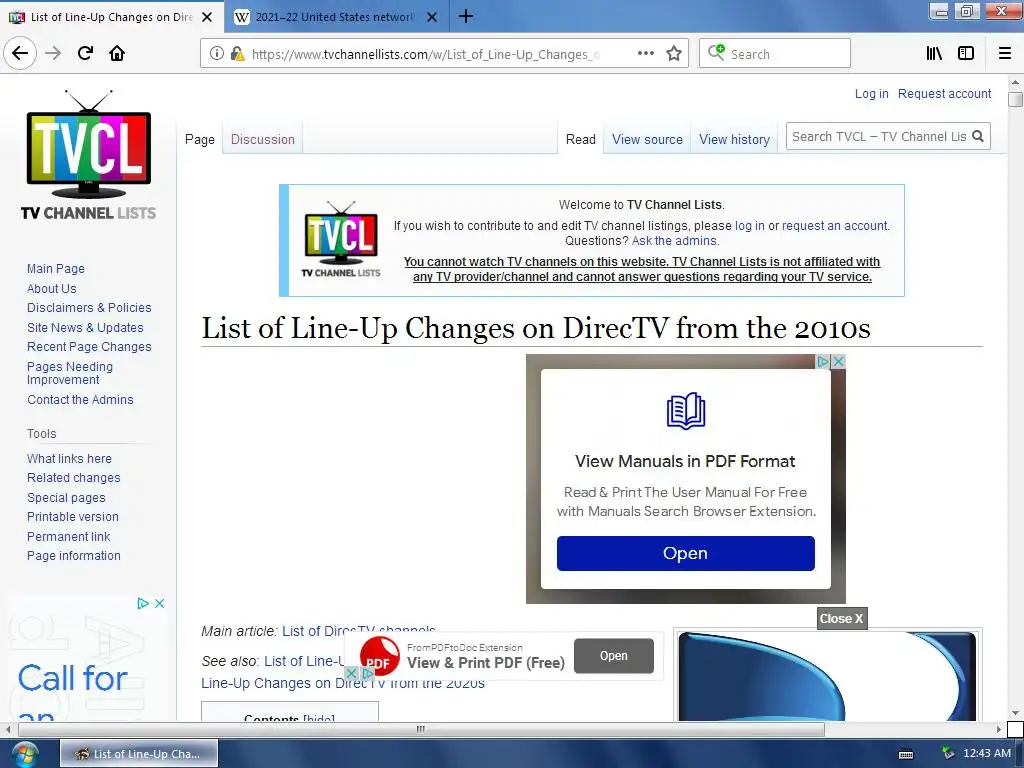1024x768 pixels.
Task: Open Related changes link
Action: [x=74, y=477]
